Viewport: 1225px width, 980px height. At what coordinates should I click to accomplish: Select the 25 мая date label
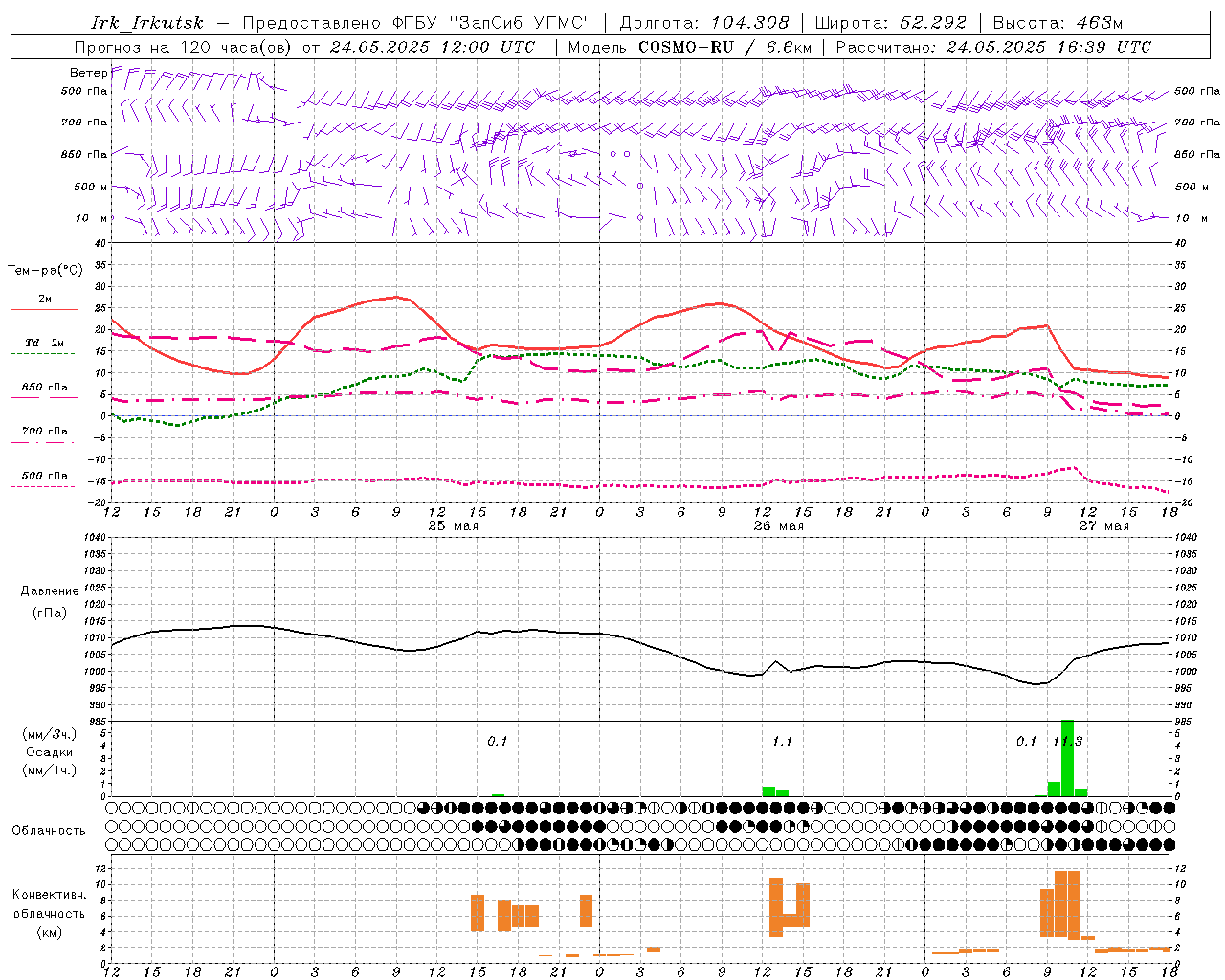click(x=454, y=526)
